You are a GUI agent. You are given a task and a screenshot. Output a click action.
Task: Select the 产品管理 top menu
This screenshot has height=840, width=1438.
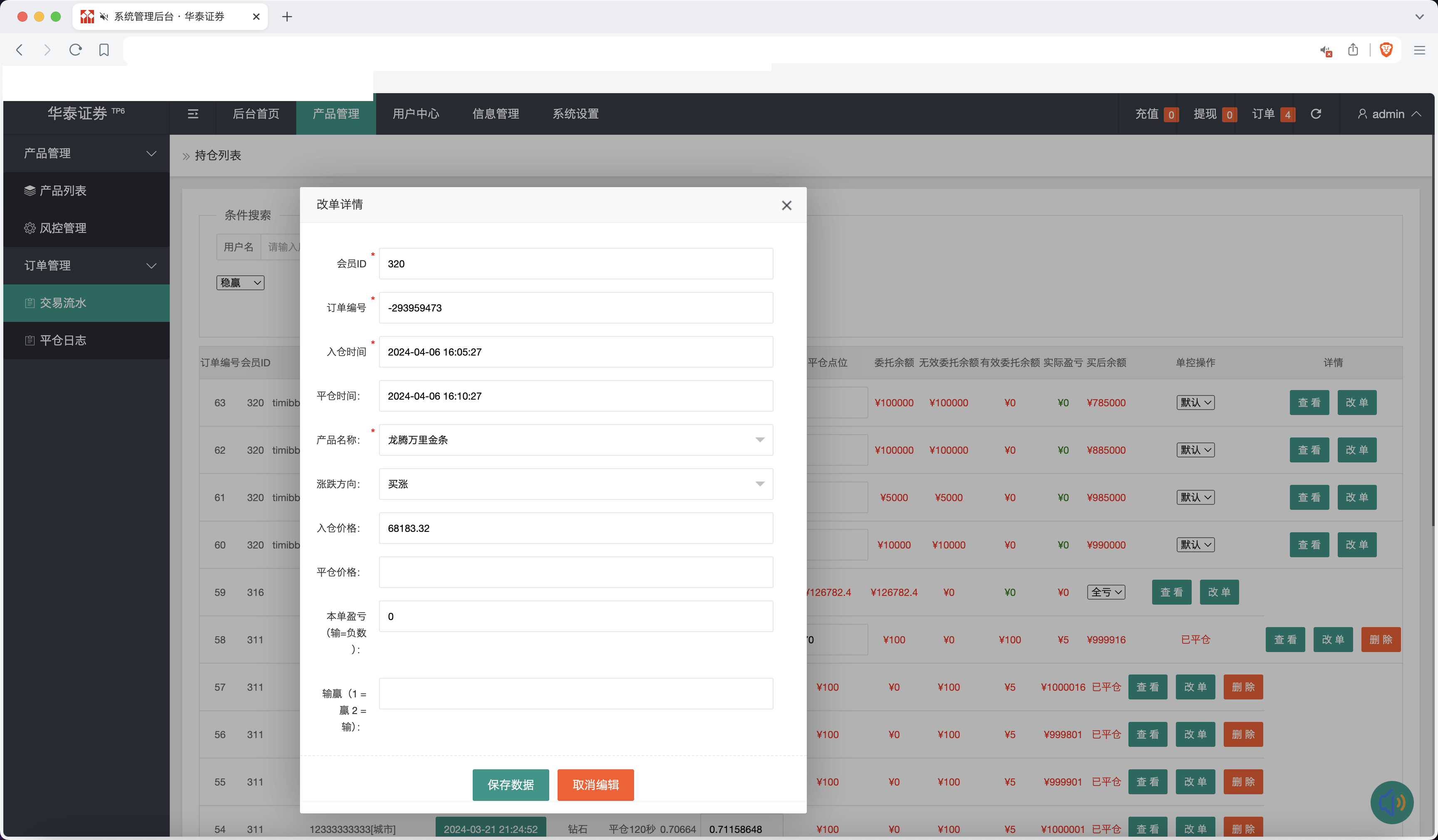(x=335, y=114)
